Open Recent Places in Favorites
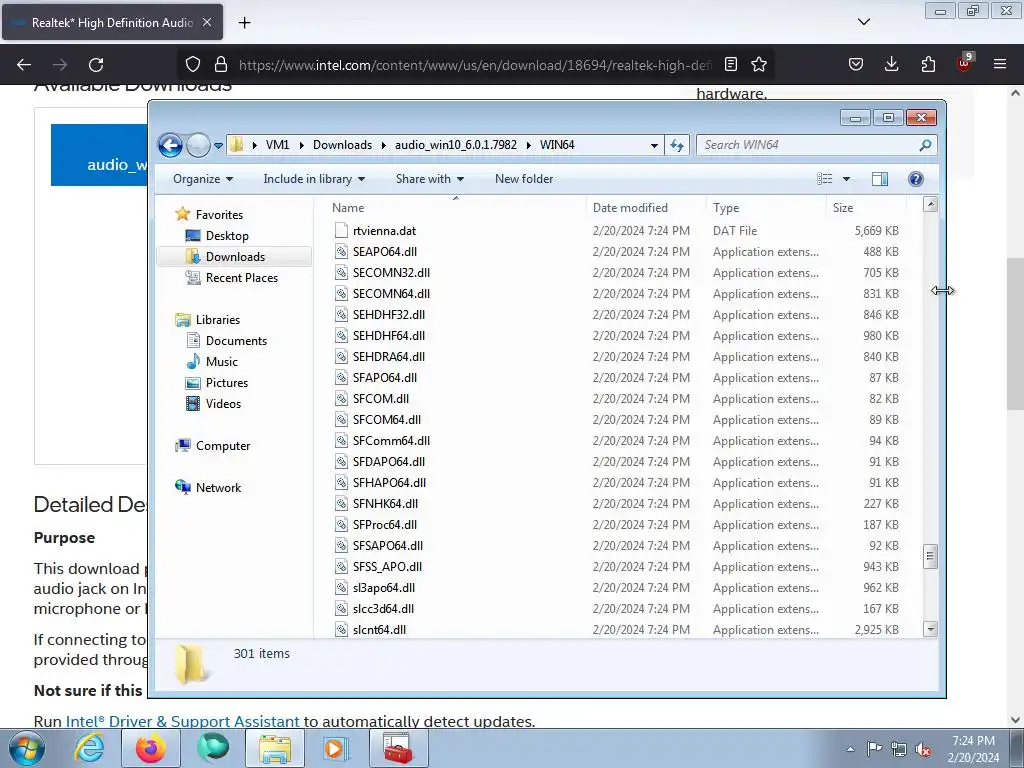 coord(242,278)
